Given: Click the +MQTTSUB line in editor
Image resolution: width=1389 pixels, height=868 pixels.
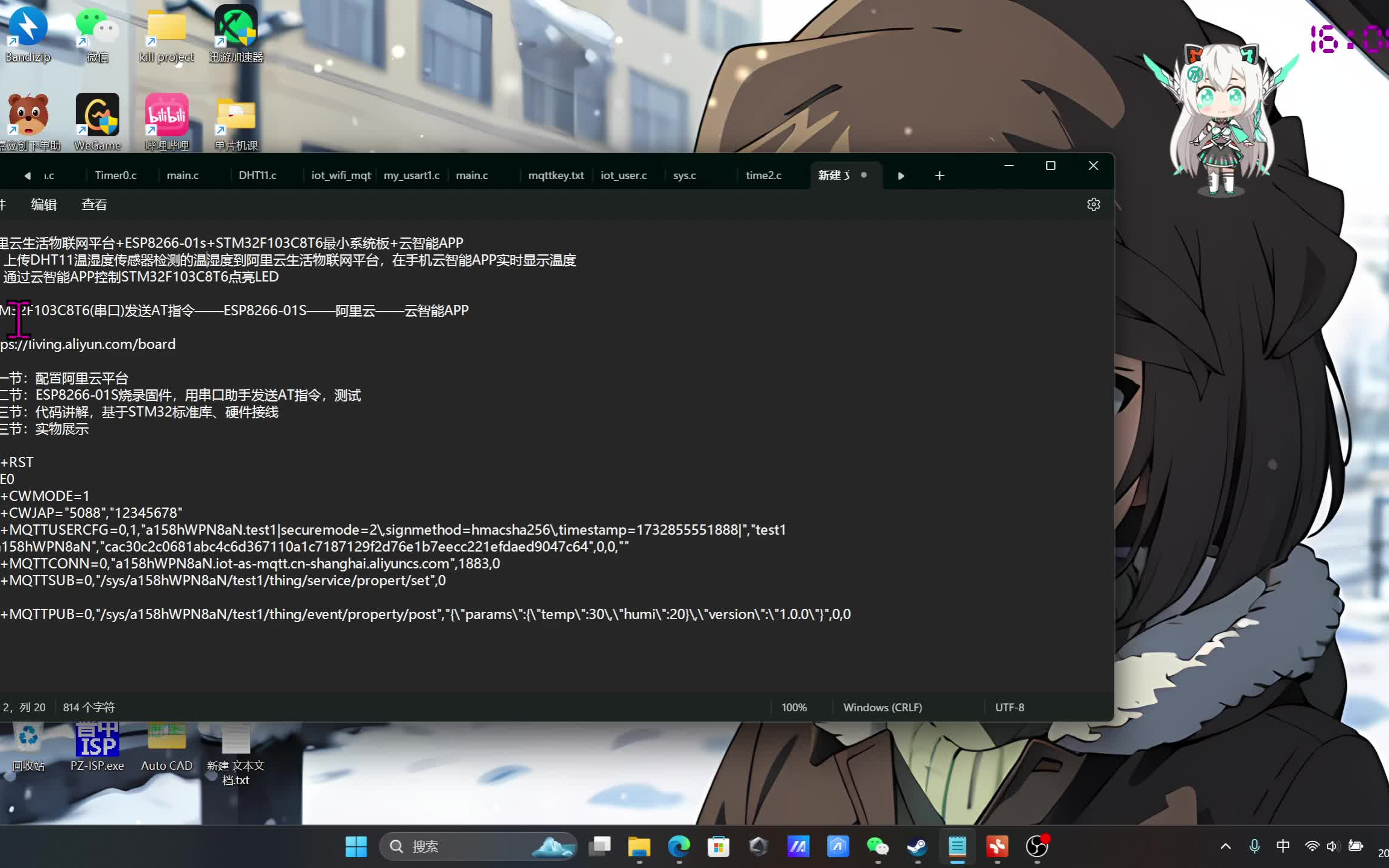Looking at the screenshot, I should [223, 580].
